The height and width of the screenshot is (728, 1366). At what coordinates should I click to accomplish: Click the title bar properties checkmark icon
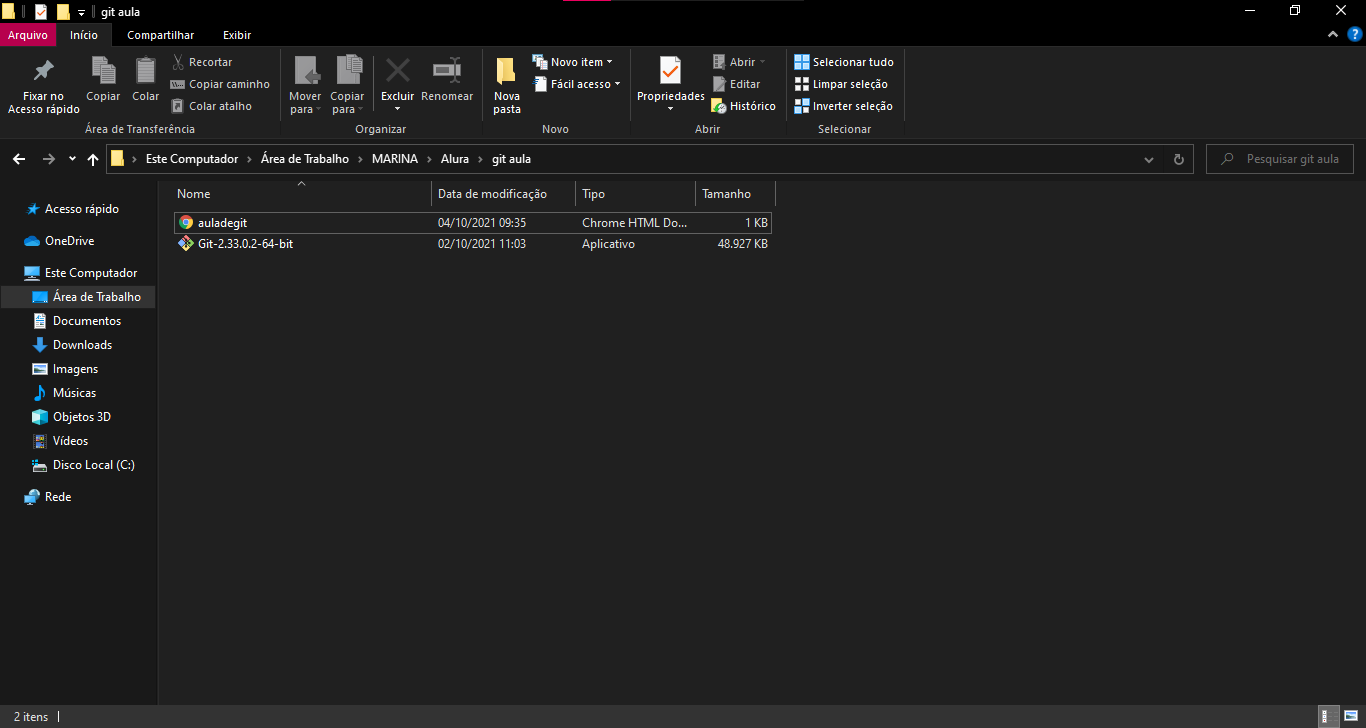point(40,12)
